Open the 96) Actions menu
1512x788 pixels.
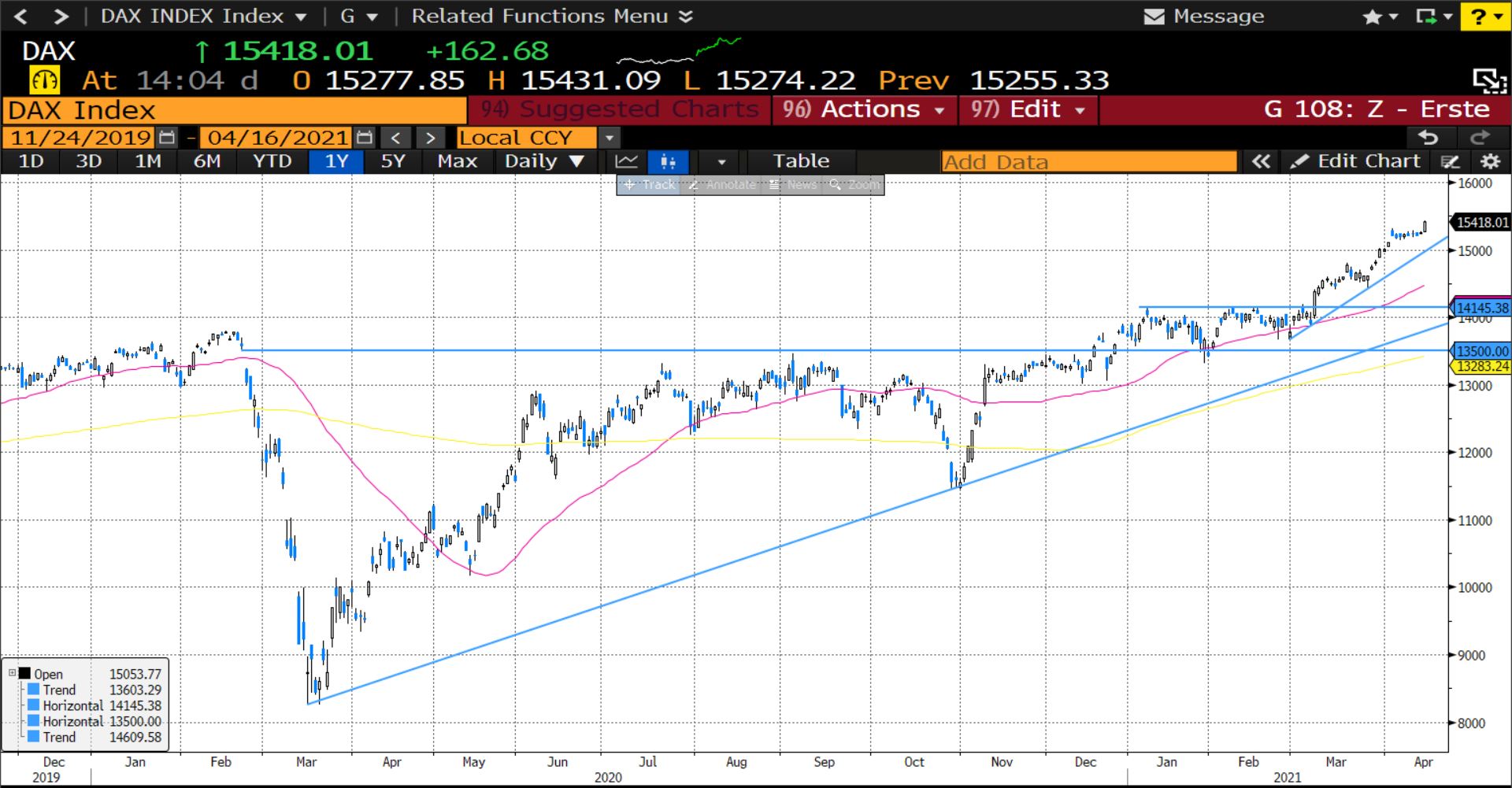[864, 109]
